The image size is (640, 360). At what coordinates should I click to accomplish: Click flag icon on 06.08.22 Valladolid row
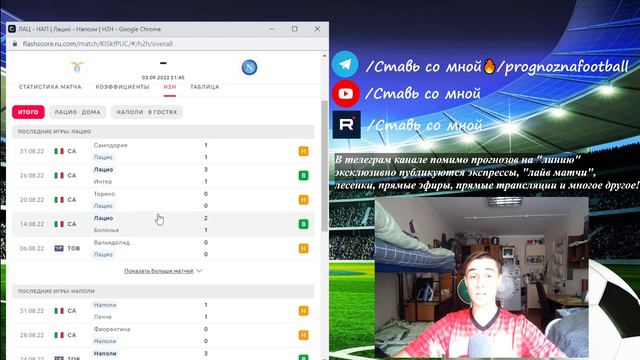pyautogui.click(x=59, y=248)
